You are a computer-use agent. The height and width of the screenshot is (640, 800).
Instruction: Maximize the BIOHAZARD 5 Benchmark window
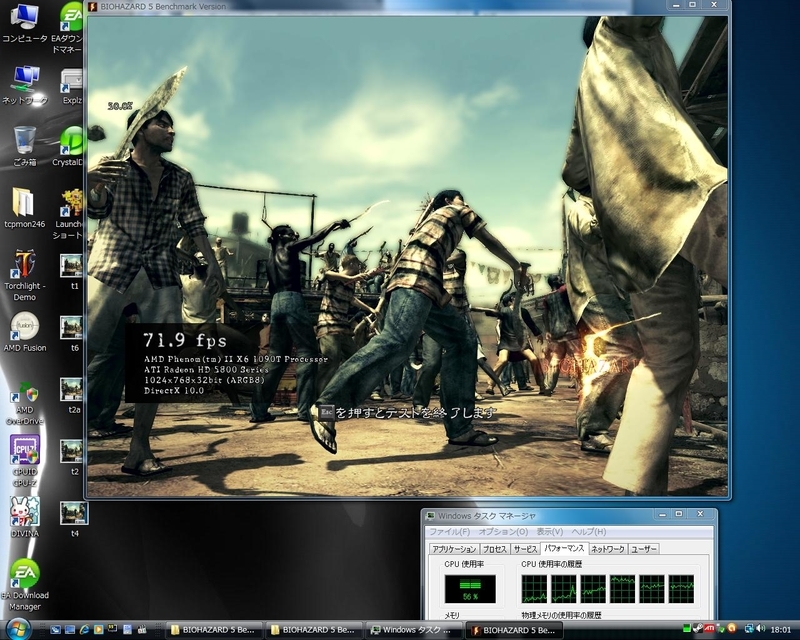(x=692, y=5)
